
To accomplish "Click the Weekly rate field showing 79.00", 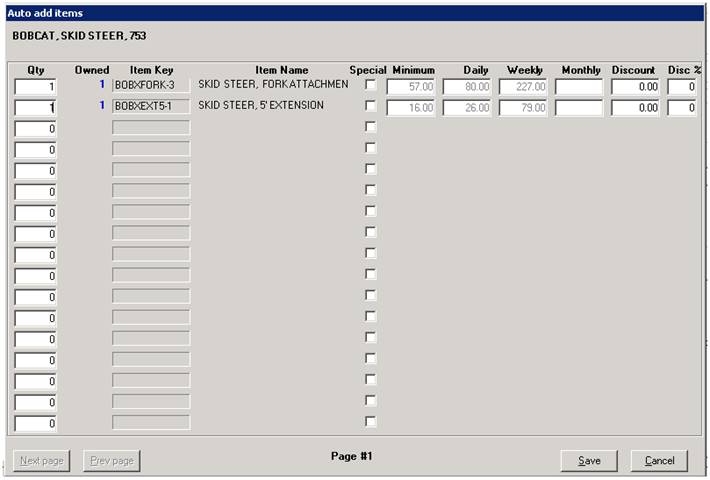I will click(523, 108).
